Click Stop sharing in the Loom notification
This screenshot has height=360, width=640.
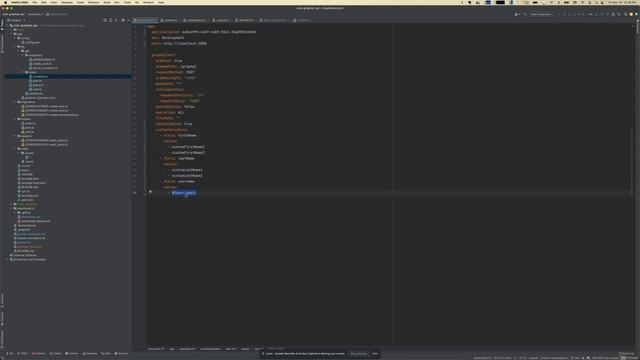point(358,353)
